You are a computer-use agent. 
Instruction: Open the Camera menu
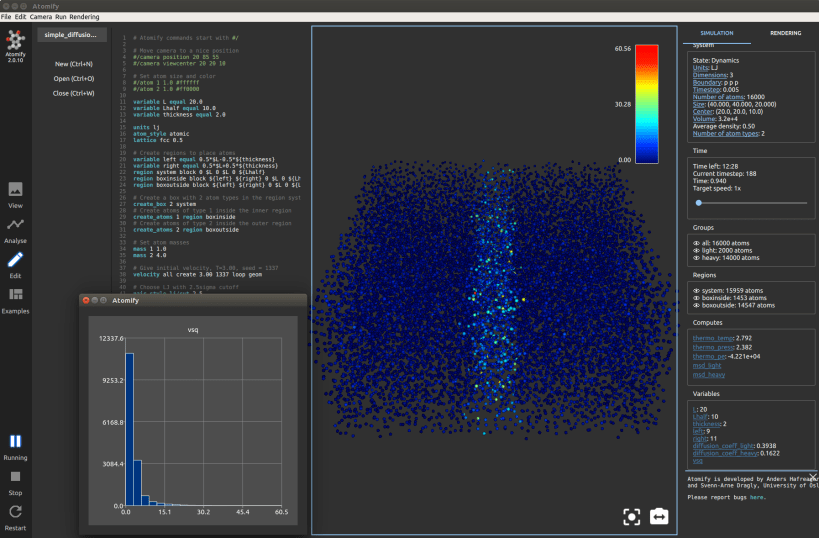42,17
